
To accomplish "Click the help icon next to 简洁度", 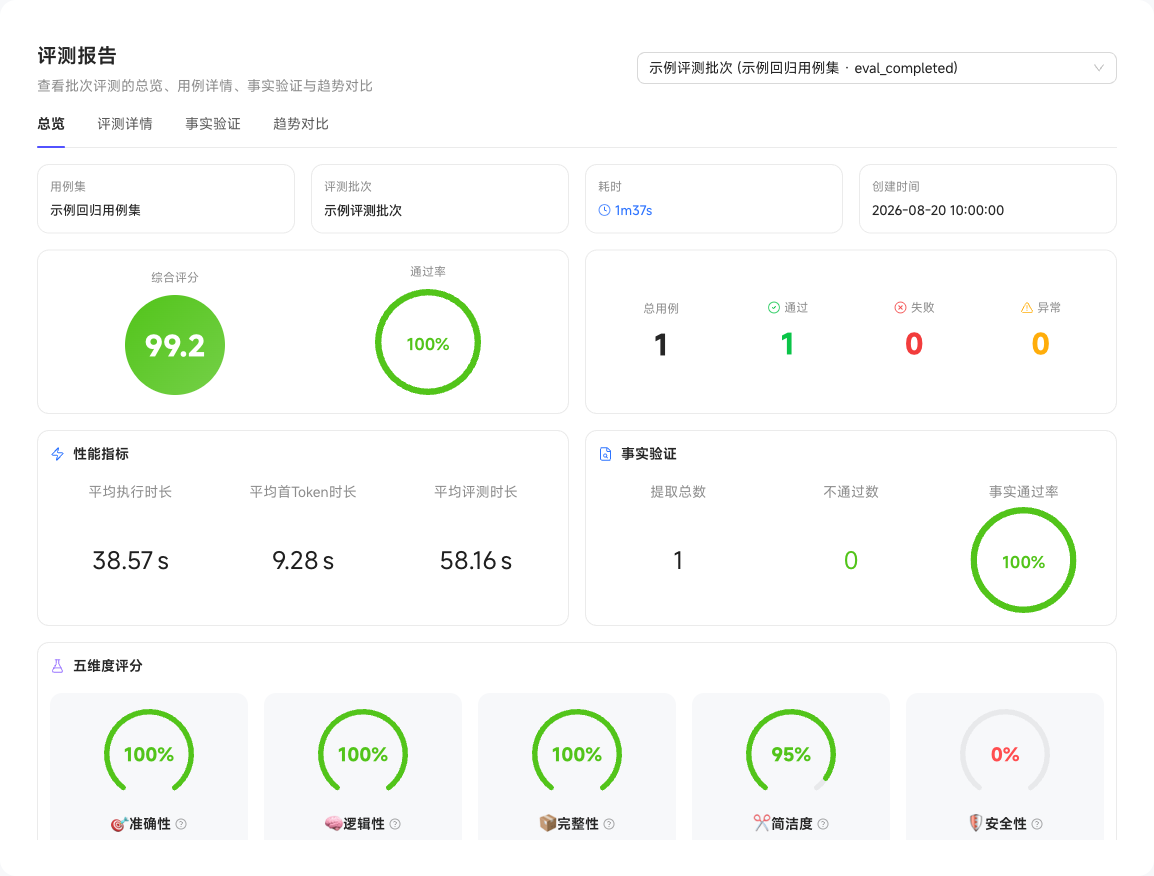I will click(x=823, y=824).
